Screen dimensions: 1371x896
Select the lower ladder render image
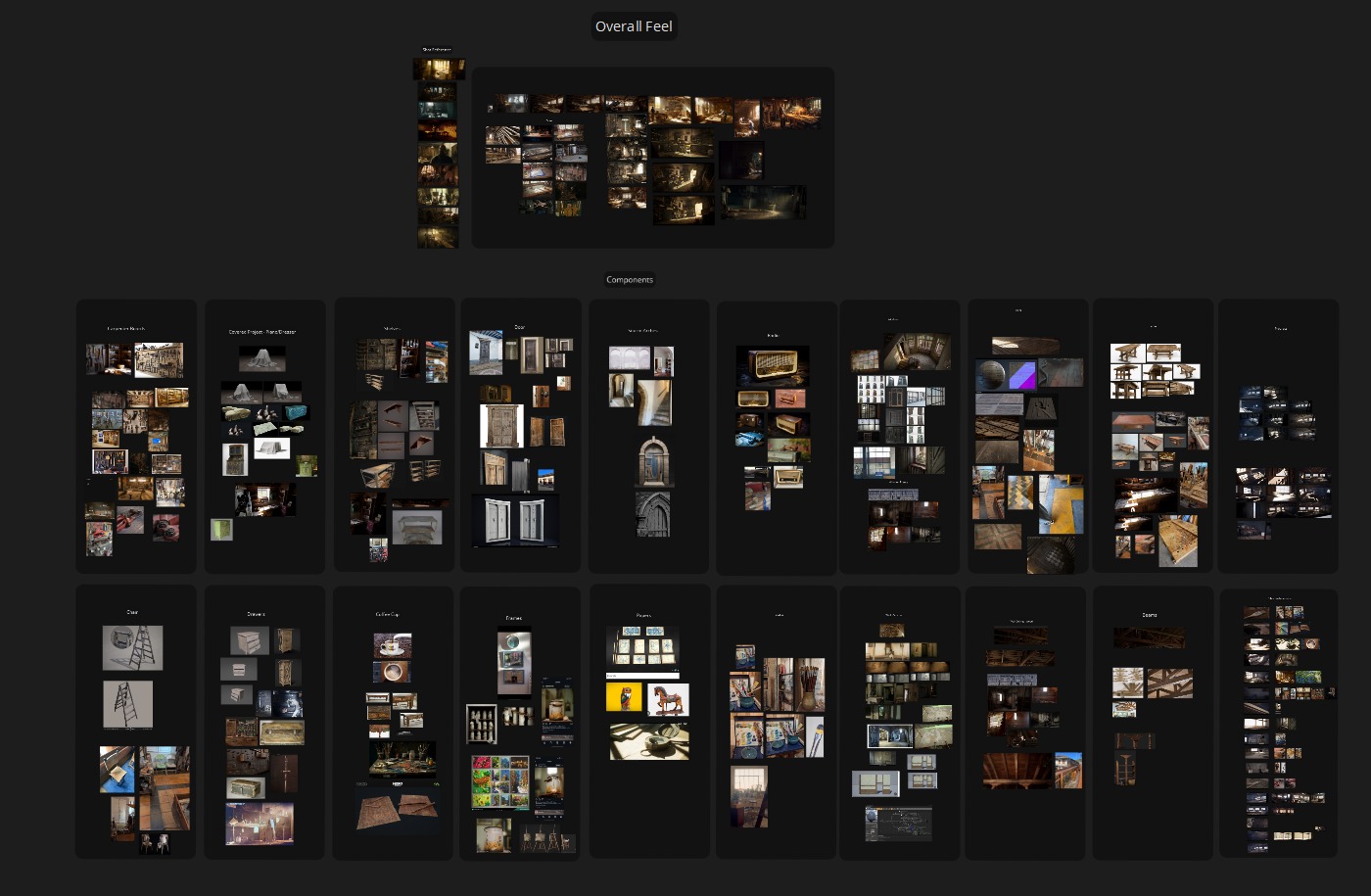pyautogui.click(x=128, y=704)
